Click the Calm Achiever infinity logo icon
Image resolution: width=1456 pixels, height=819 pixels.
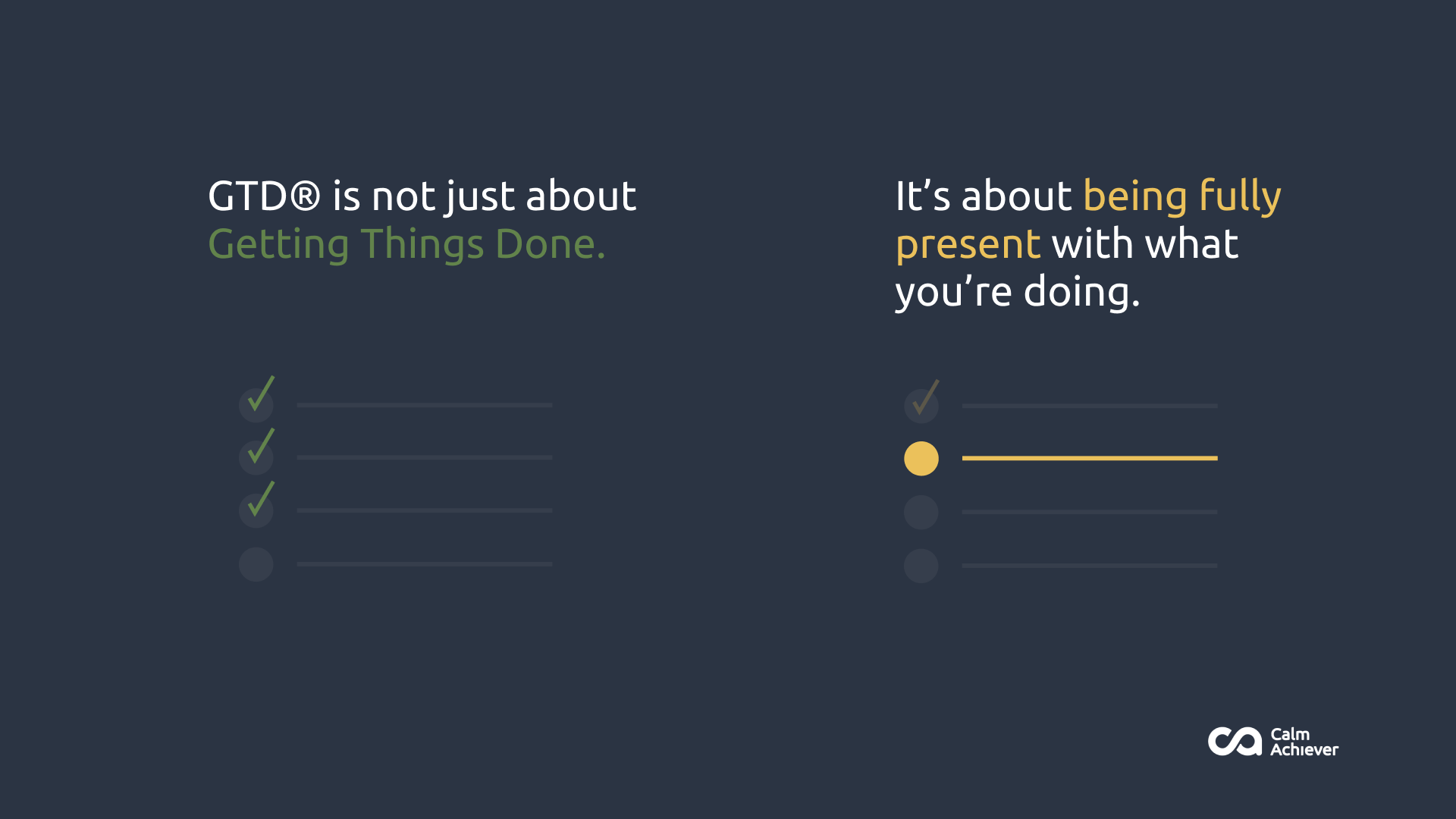(1235, 742)
